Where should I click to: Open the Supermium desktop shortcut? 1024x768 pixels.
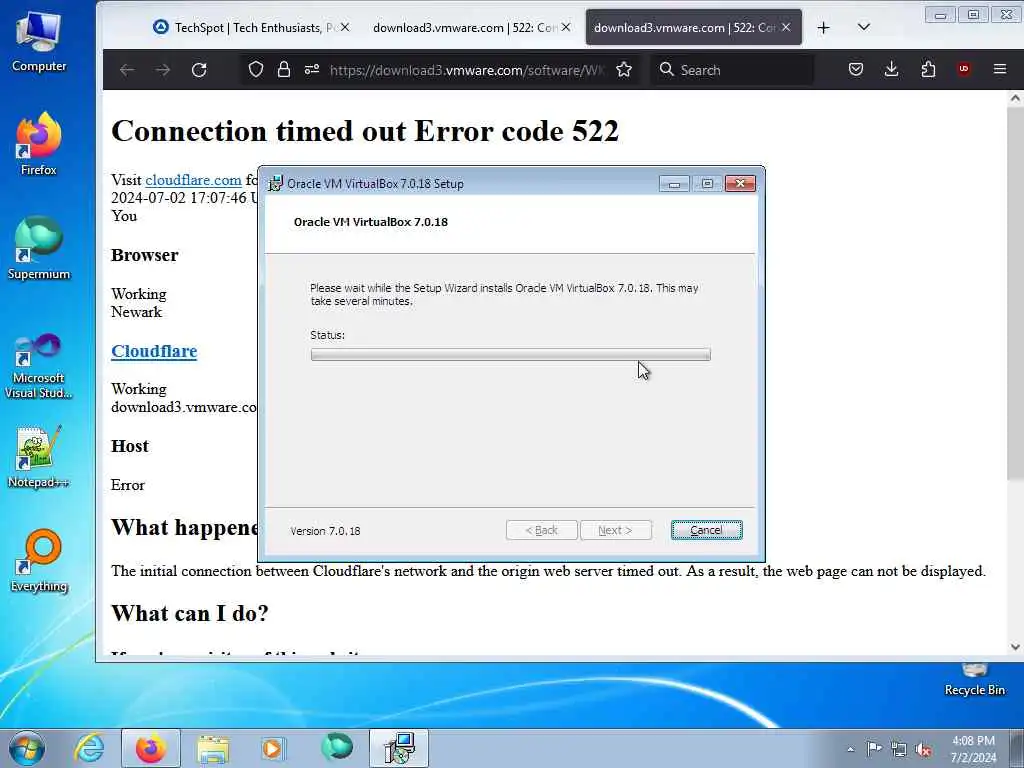click(x=39, y=248)
